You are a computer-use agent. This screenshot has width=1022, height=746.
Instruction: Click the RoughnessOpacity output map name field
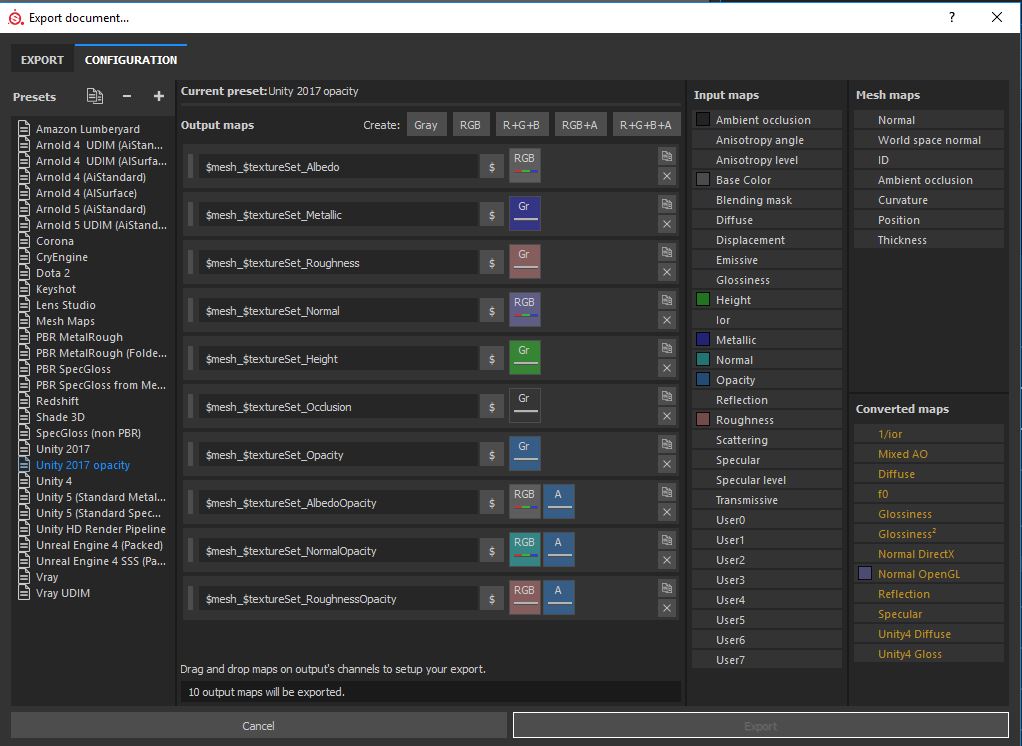click(x=338, y=599)
